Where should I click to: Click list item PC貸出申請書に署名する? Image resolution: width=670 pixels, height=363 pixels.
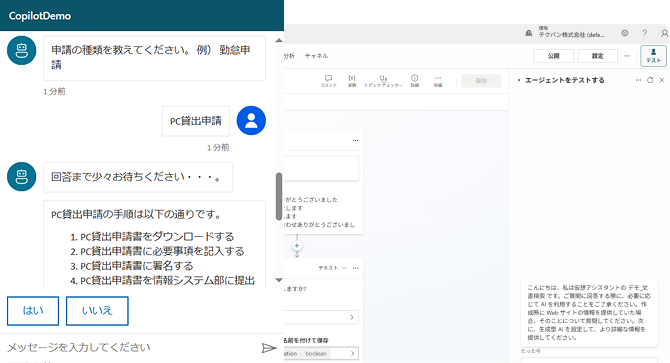[137, 266]
